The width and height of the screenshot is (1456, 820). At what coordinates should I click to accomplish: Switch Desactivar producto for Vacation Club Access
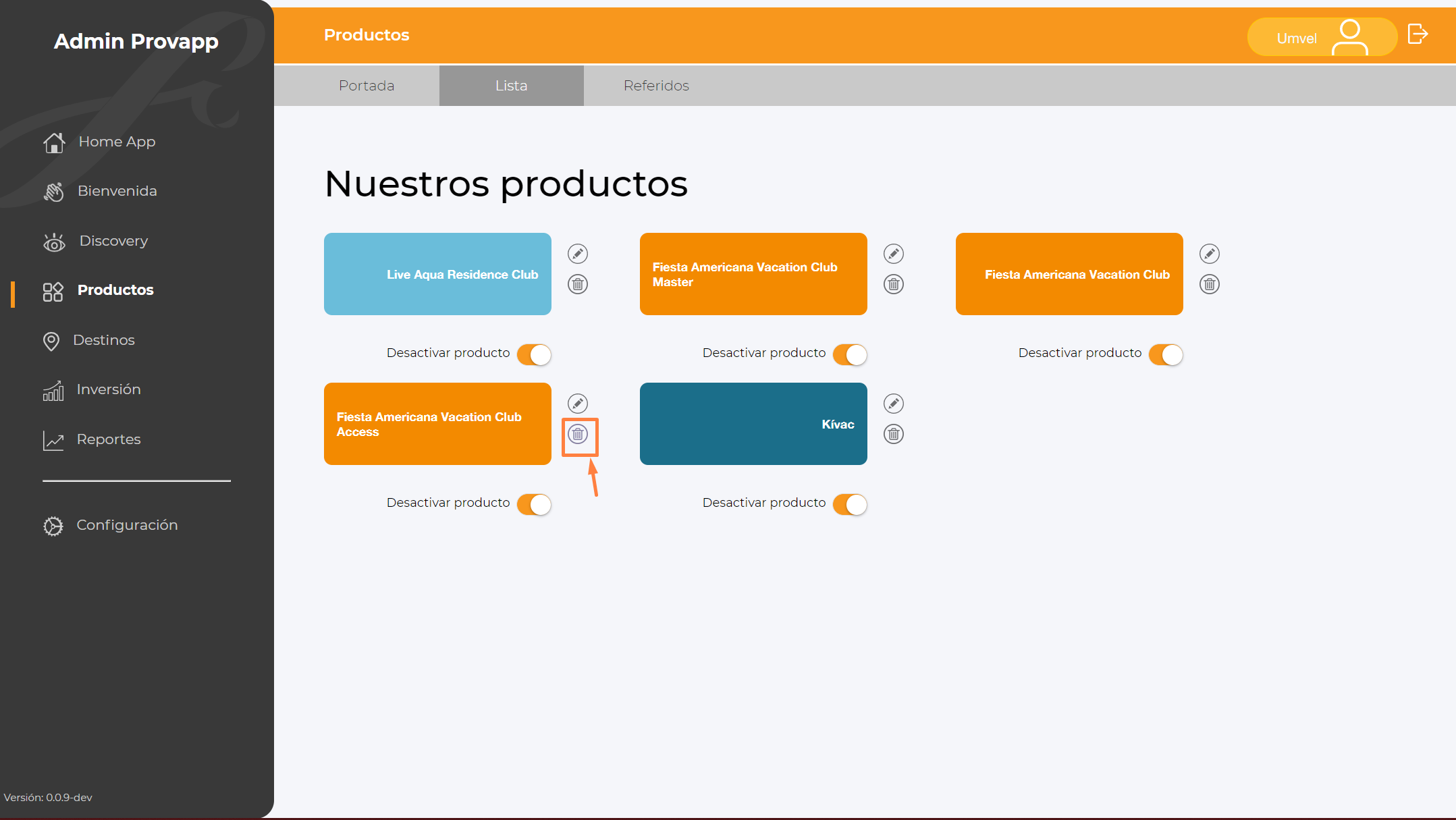point(534,504)
